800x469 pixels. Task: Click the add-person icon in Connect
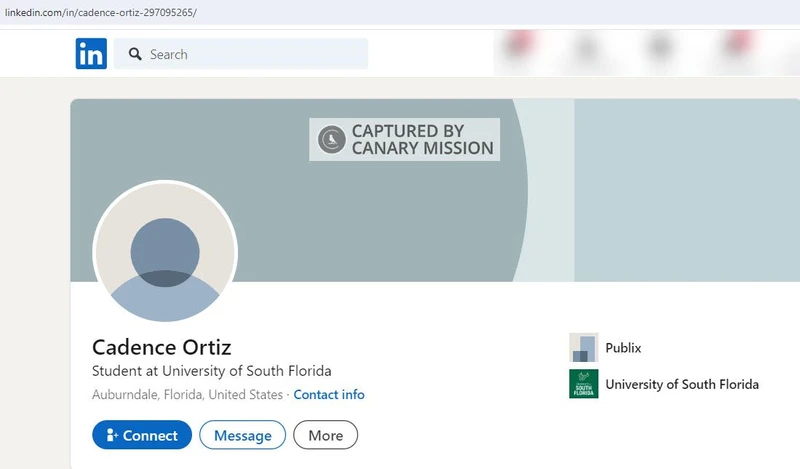pyautogui.click(x=112, y=435)
